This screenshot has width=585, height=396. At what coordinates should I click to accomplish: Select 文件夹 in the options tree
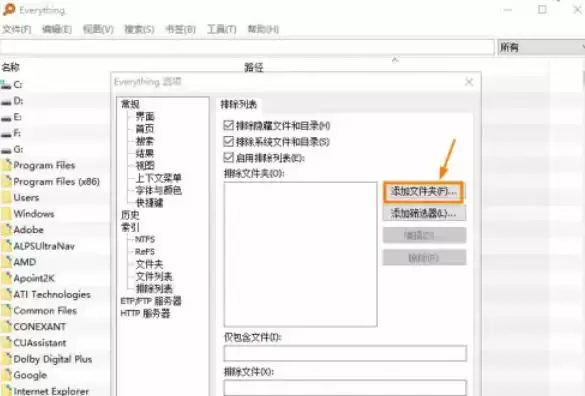tap(149, 264)
